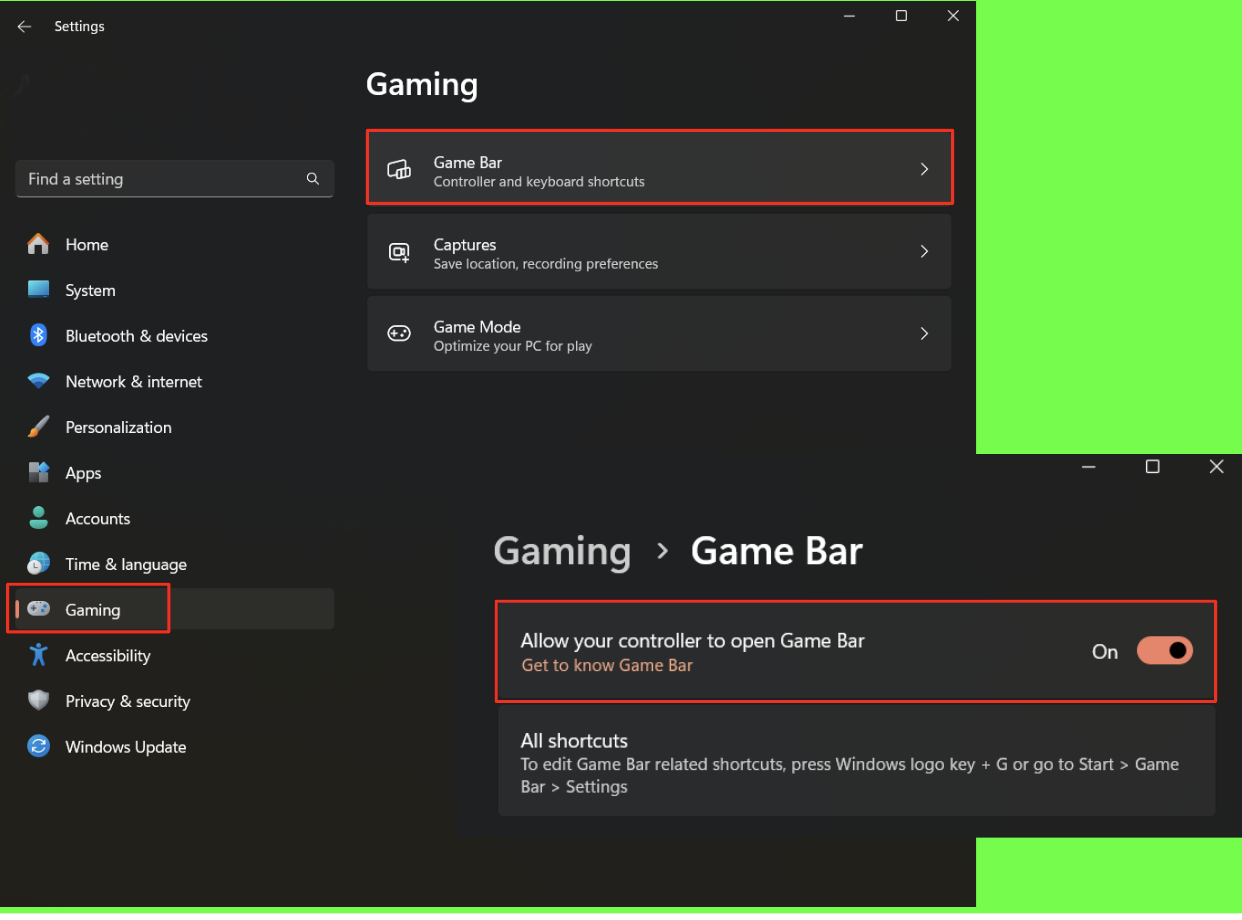This screenshot has height=920, width=1242.
Task: Open Get to know Game Bar link
Action: (x=607, y=665)
